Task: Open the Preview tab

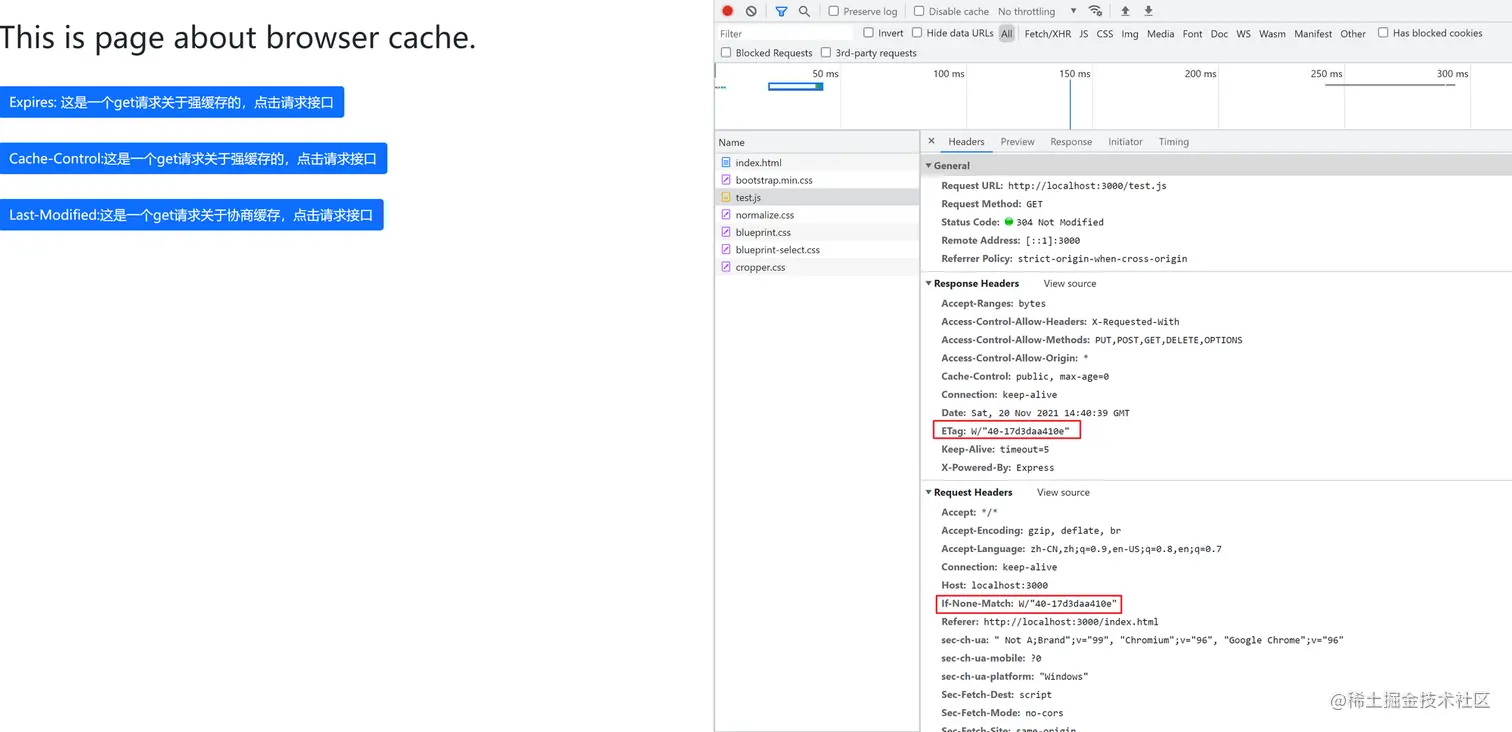Action: [x=1018, y=142]
